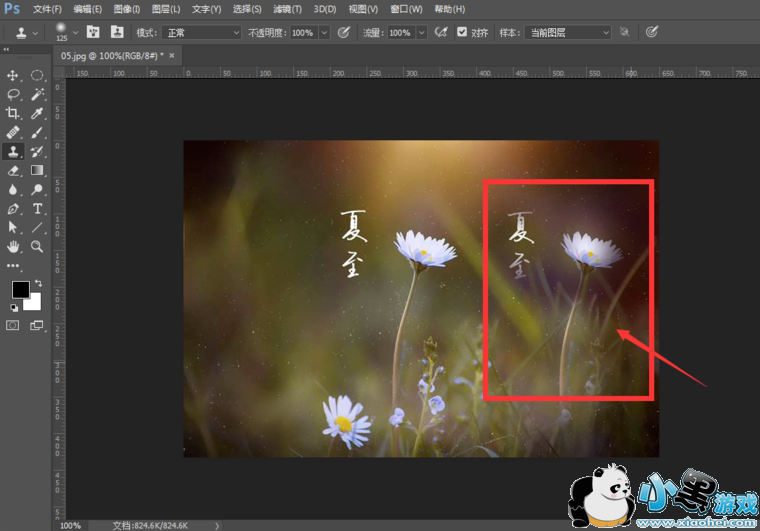Click the black foreground color swatch
This screenshot has height=531, width=760.
20,289
